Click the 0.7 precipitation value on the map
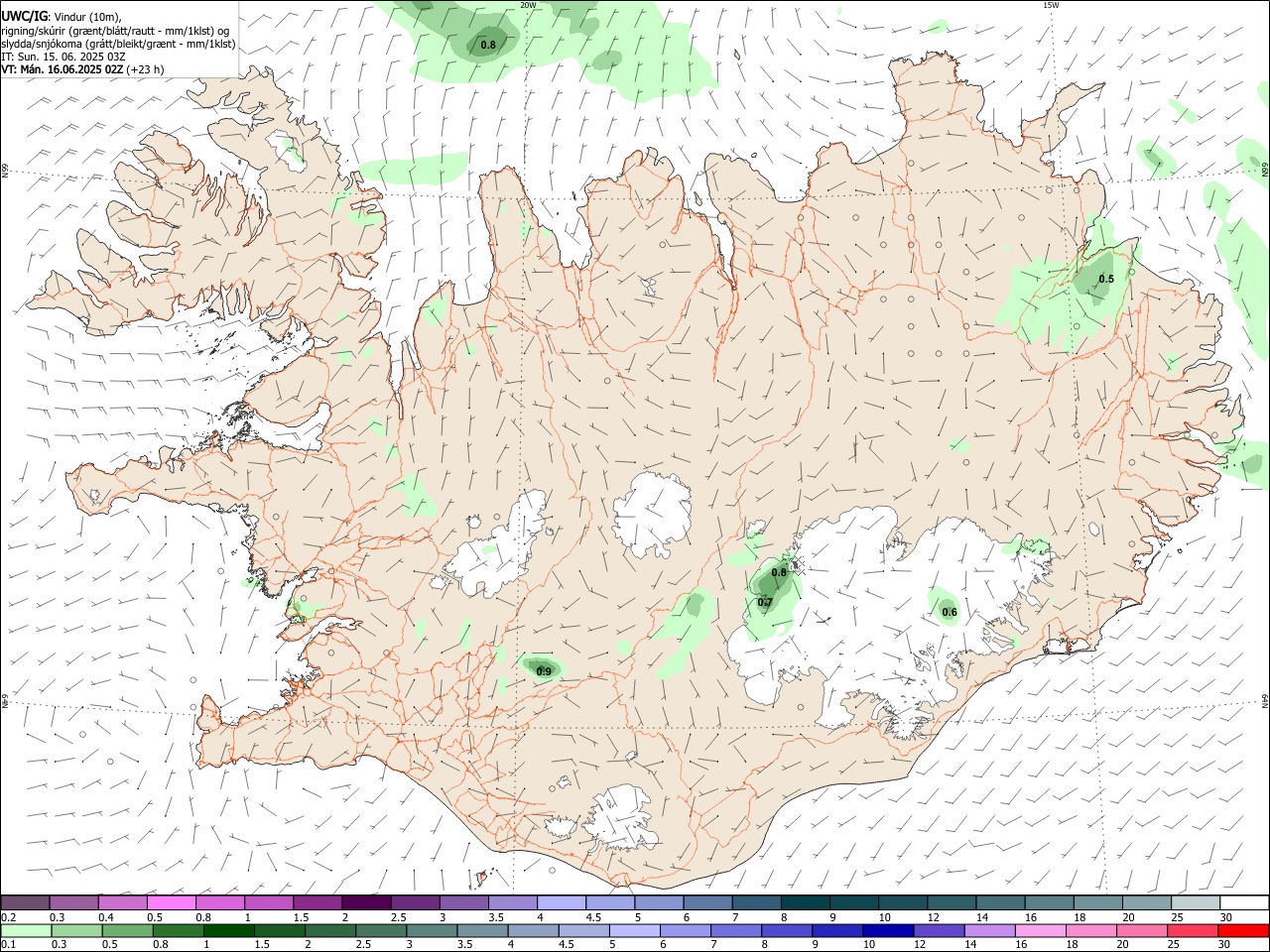1270x952 pixels. [765, 602]
